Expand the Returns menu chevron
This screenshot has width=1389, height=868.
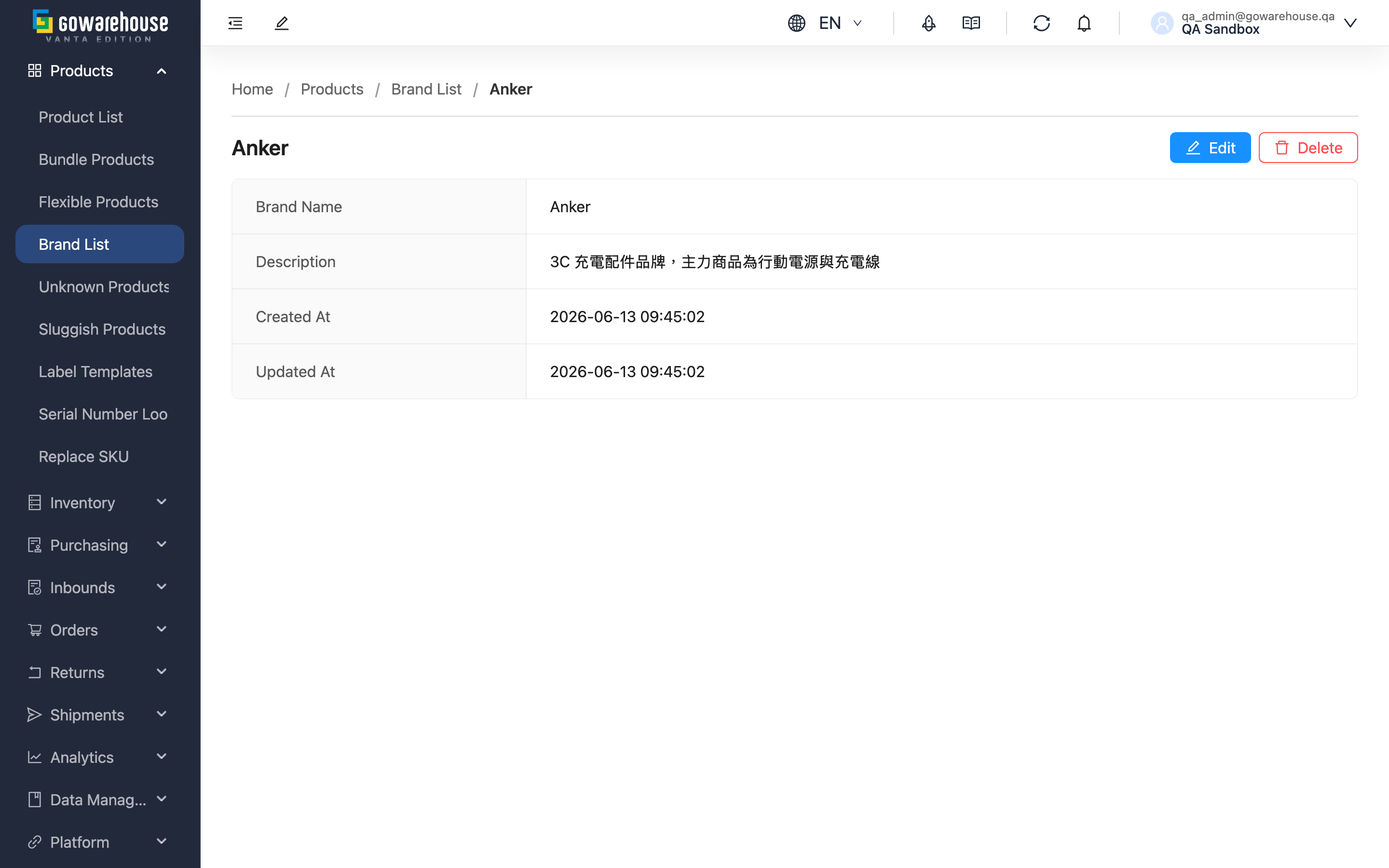click(x=161, y=672)
